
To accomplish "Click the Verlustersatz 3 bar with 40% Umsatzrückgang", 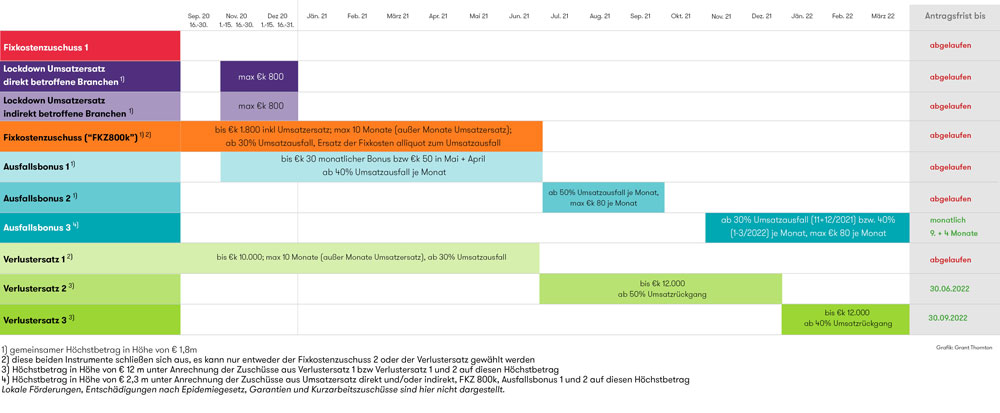I will pos(845,318).
